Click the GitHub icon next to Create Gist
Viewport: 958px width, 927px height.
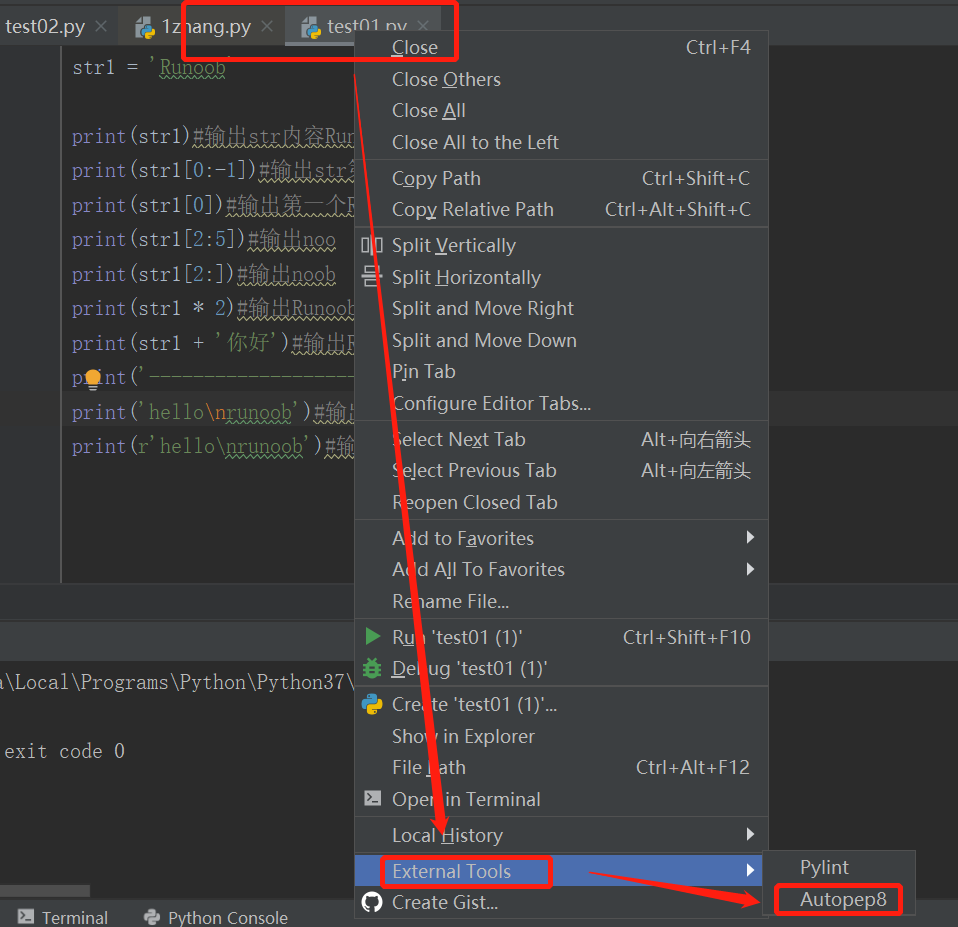[x=370, y=902]
